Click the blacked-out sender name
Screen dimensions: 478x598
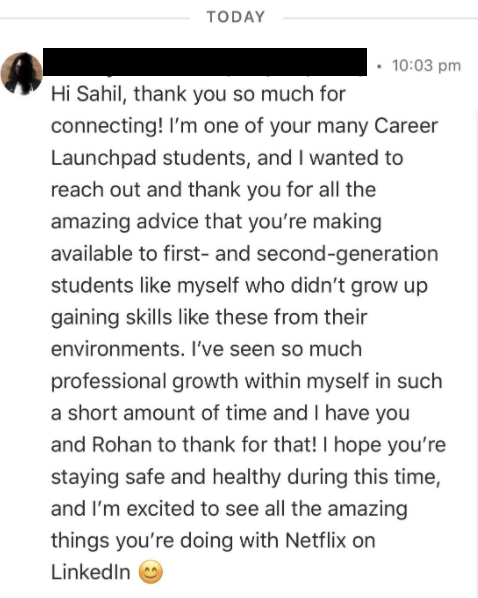(x=205, y=62)
